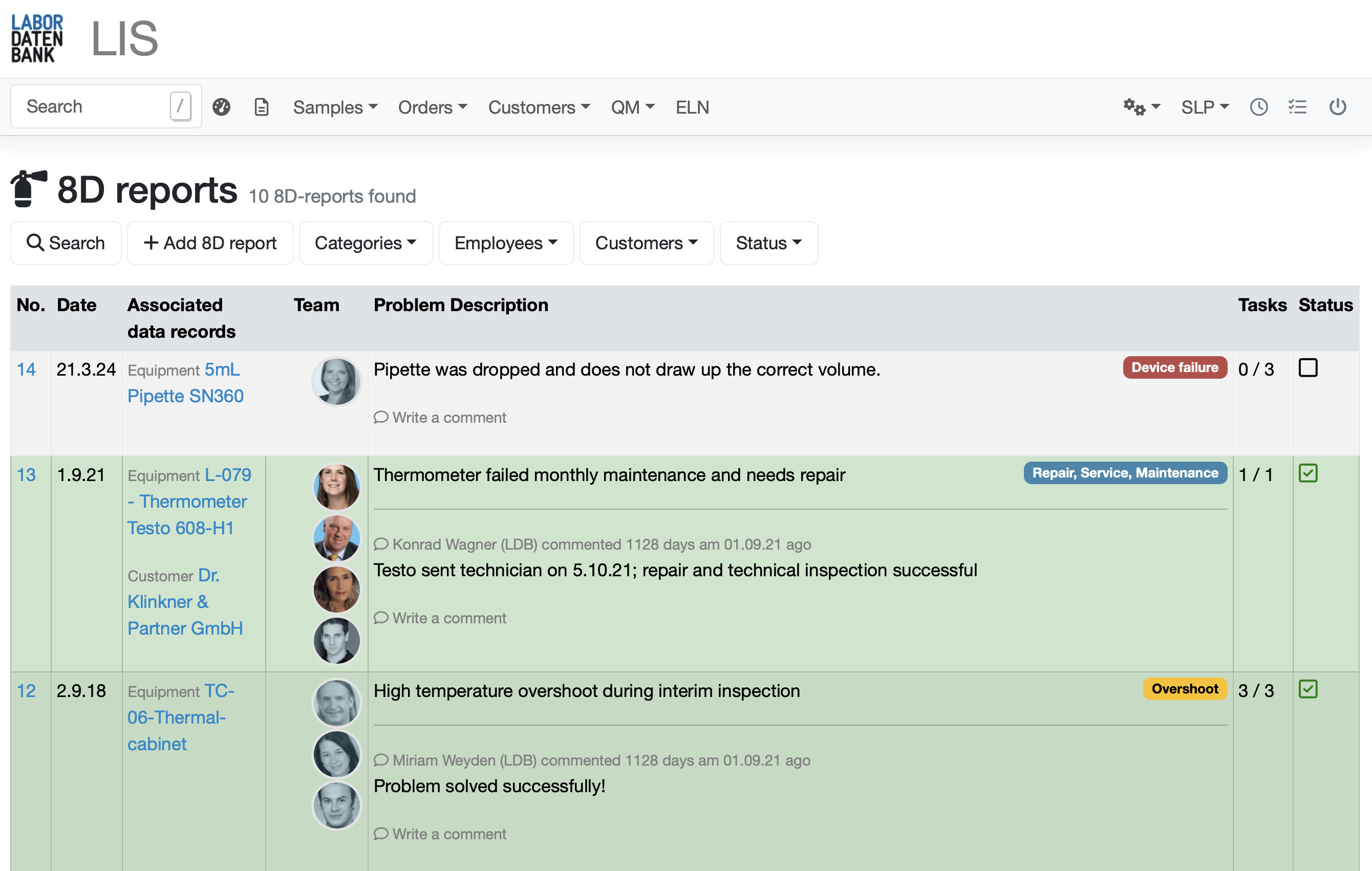Open the settings gears menu

1141,106
